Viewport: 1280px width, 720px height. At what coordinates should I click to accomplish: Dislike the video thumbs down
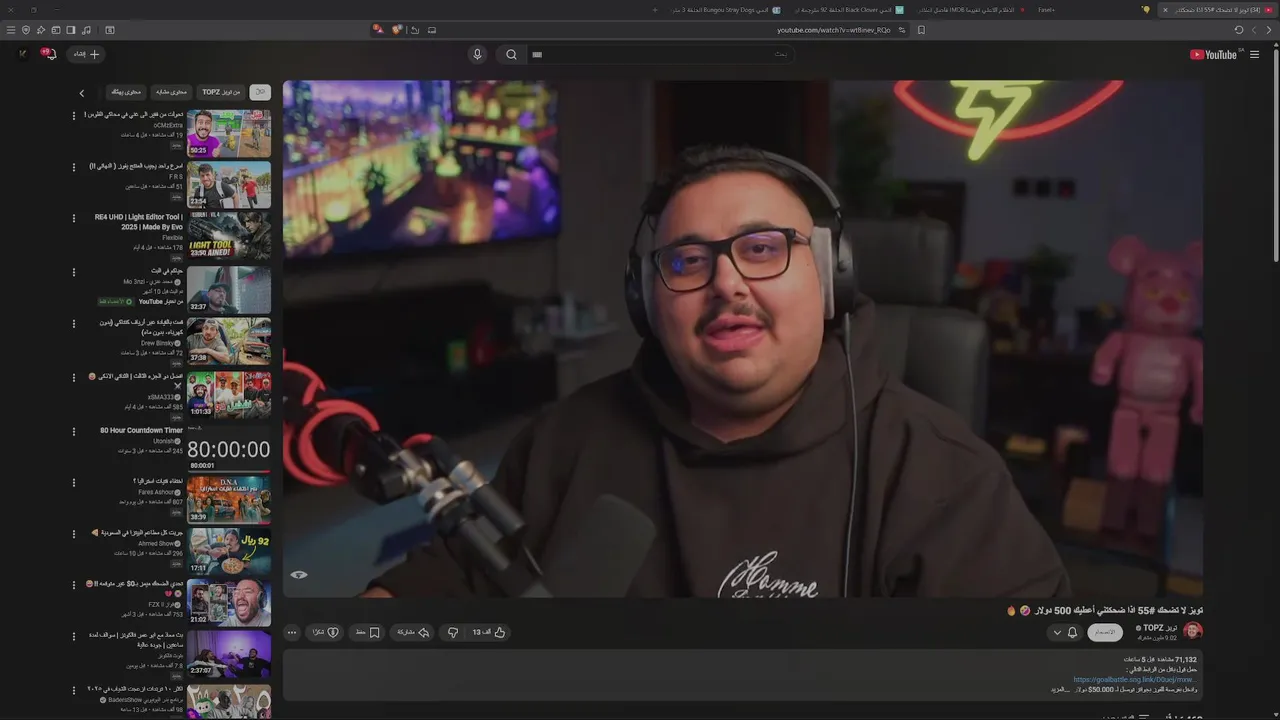tap(453, 632)
